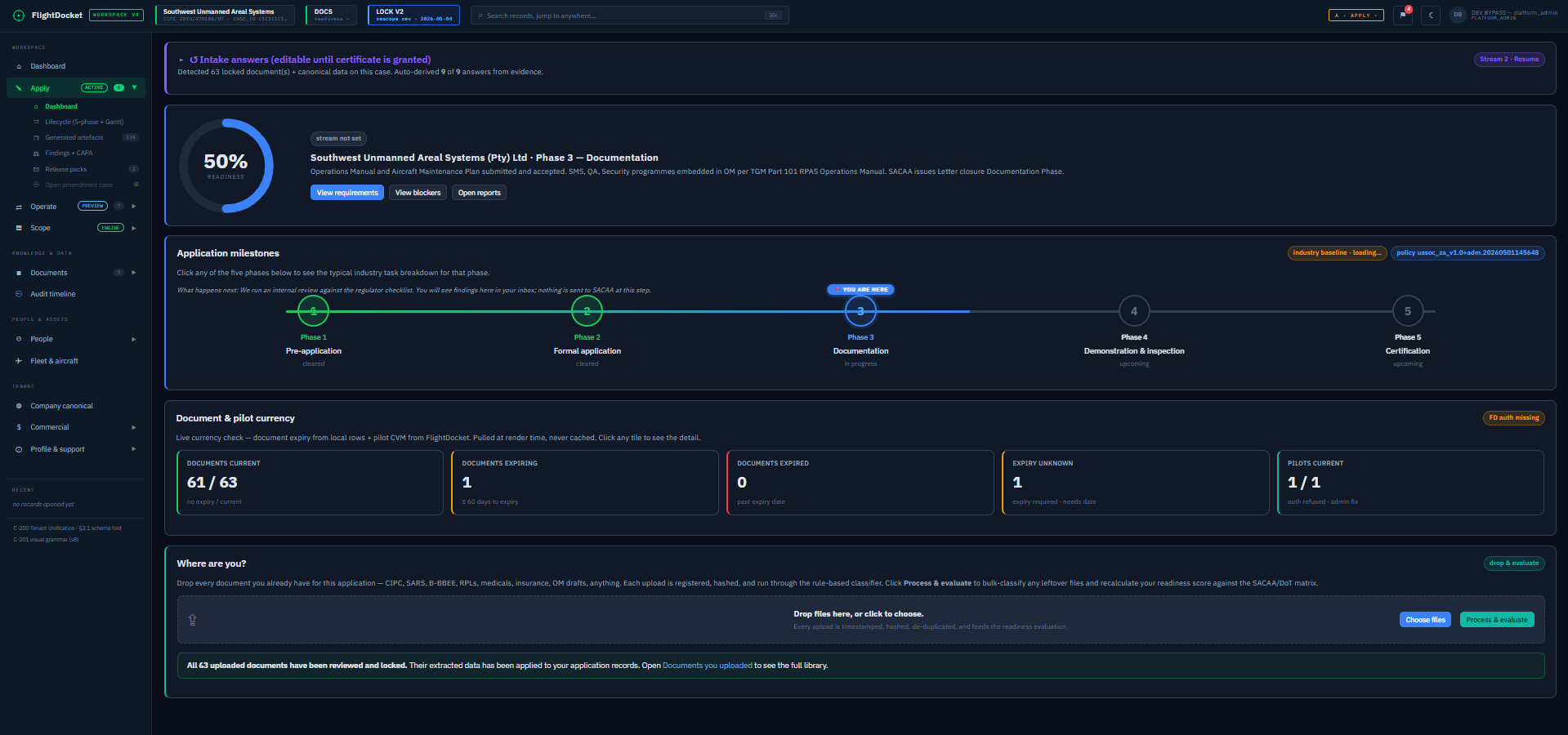Click the People icon in sidebar

19,339
